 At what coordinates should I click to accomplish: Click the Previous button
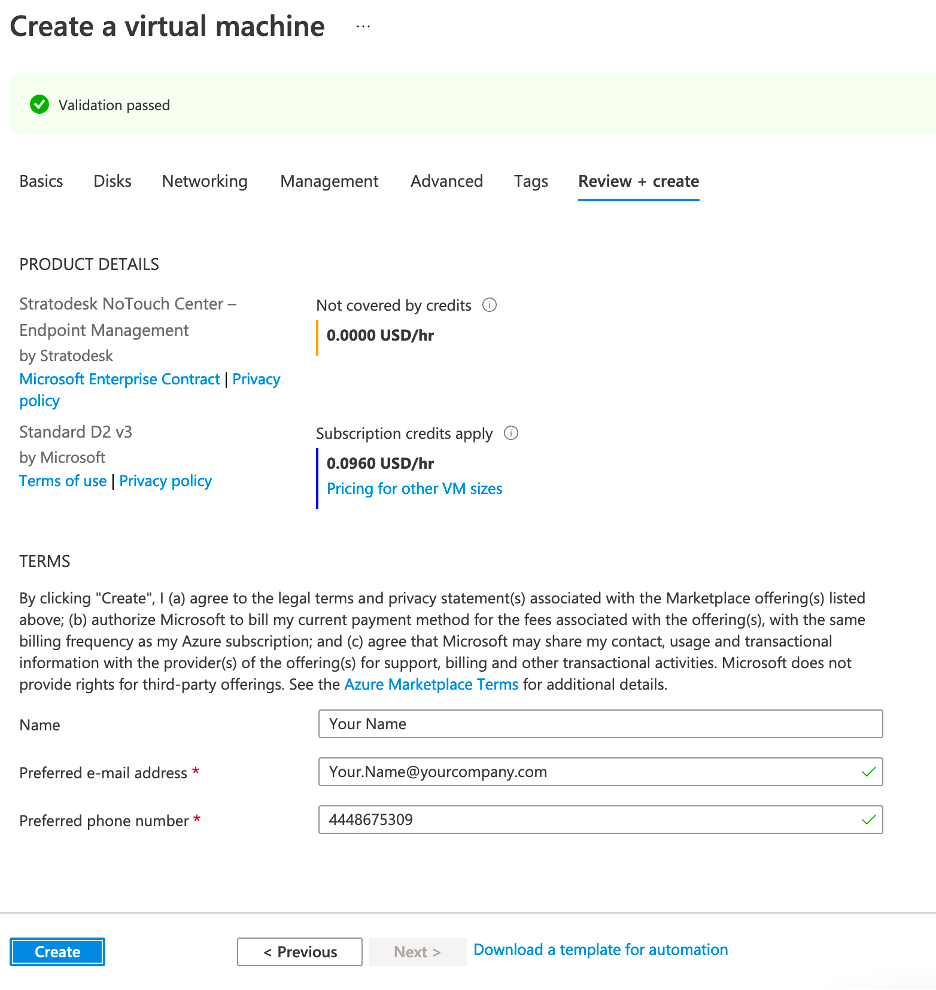click(x=300, y=951)
